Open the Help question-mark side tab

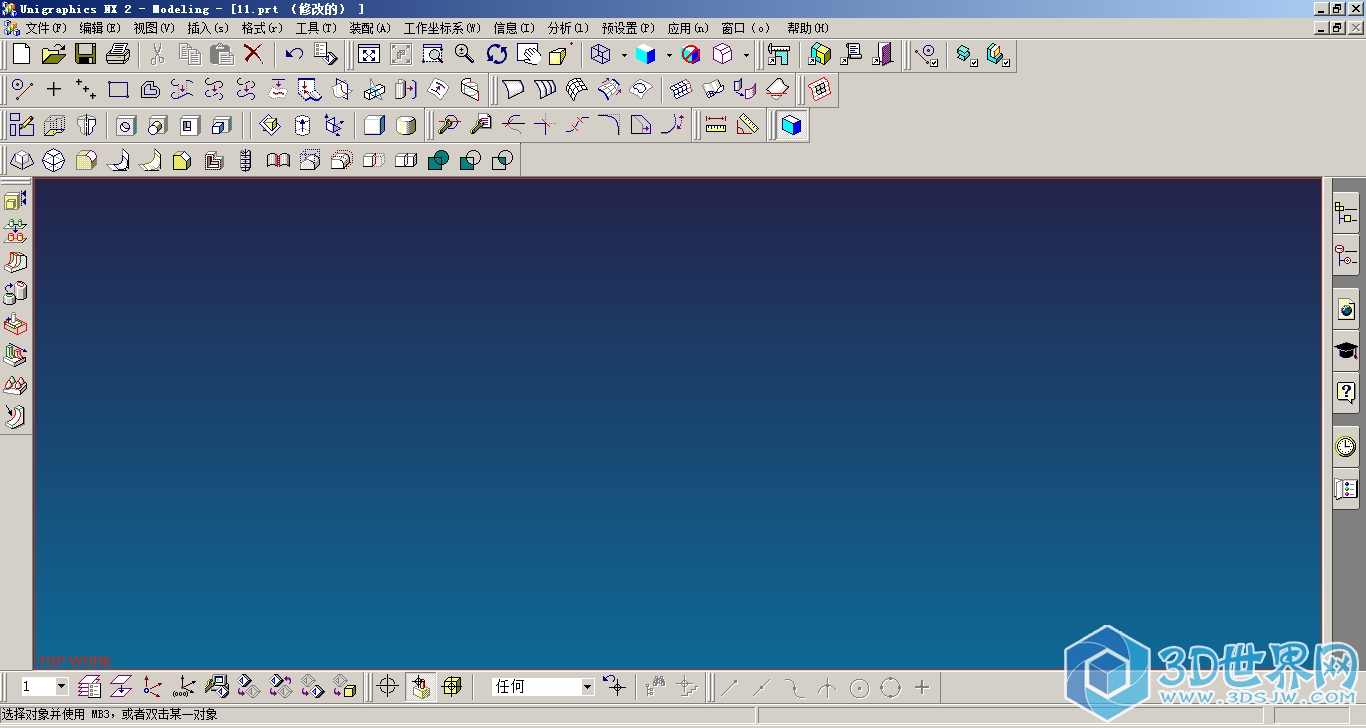[x=1346, y=392]
